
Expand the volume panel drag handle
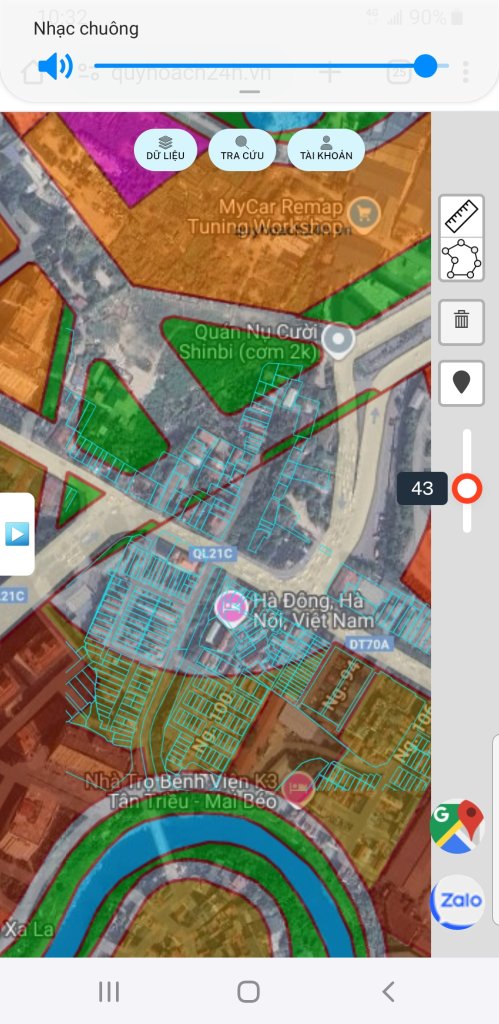250,92
